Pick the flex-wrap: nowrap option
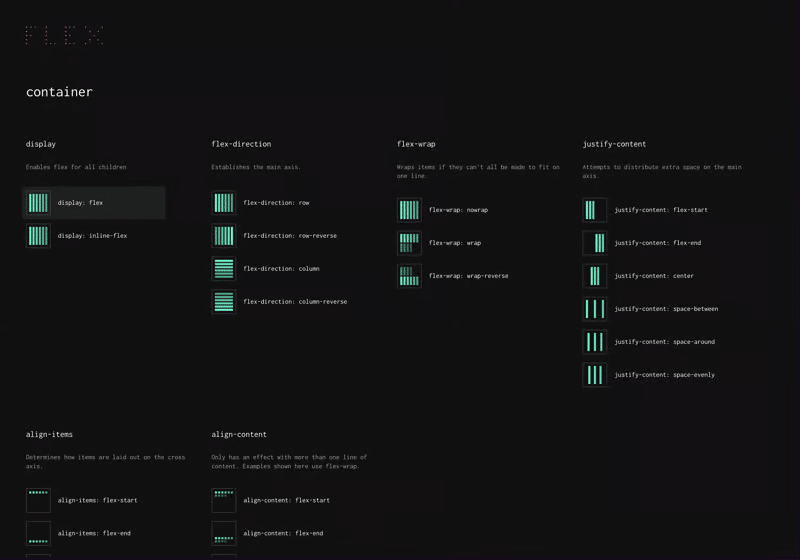The image size is (800, 560). tap(458, 210)
